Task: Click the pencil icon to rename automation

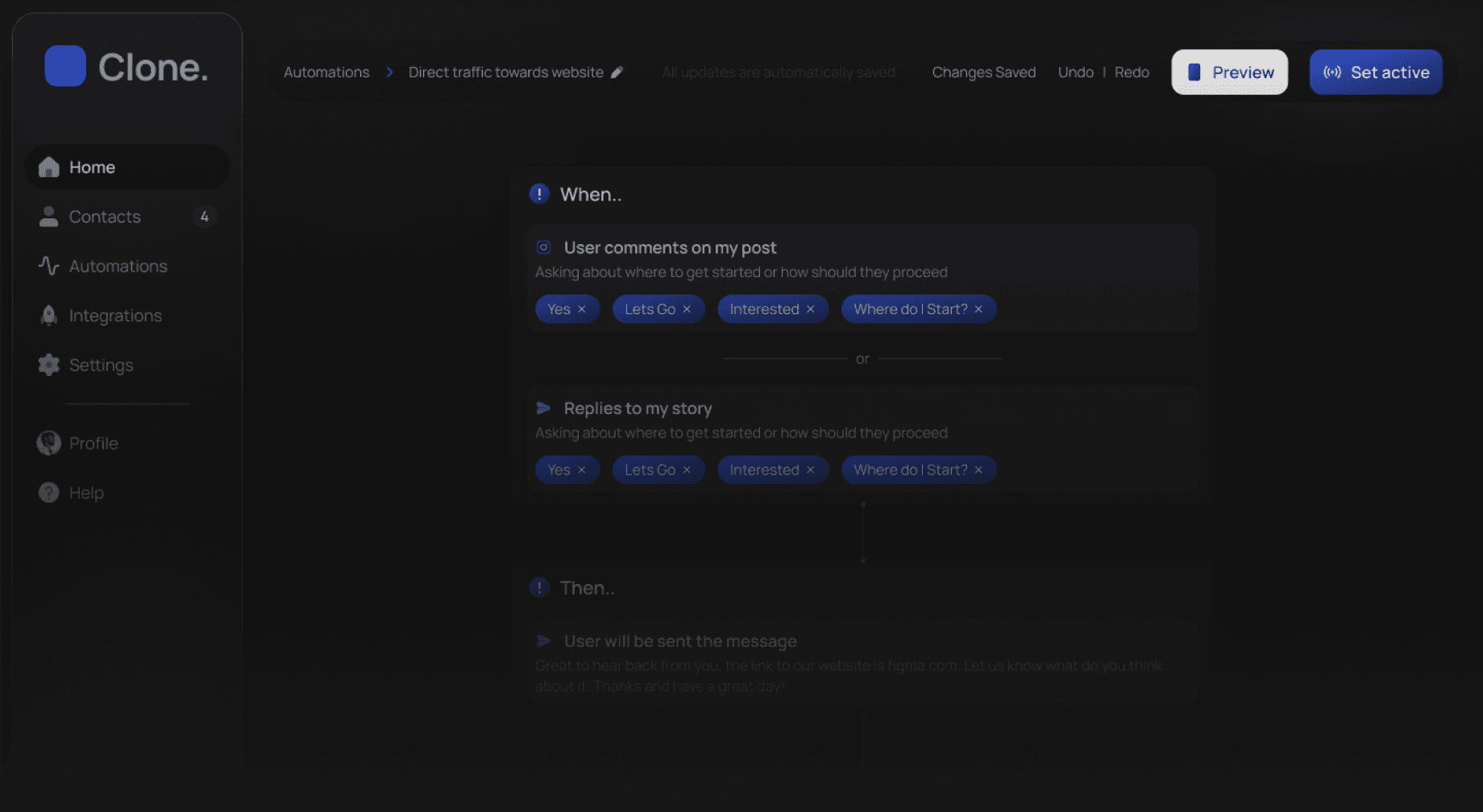Action: 617,72
